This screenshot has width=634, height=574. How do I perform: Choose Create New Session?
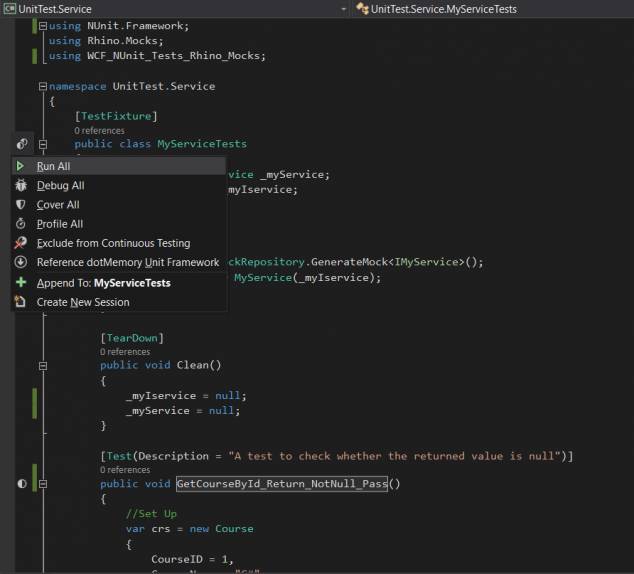point(118,302)
